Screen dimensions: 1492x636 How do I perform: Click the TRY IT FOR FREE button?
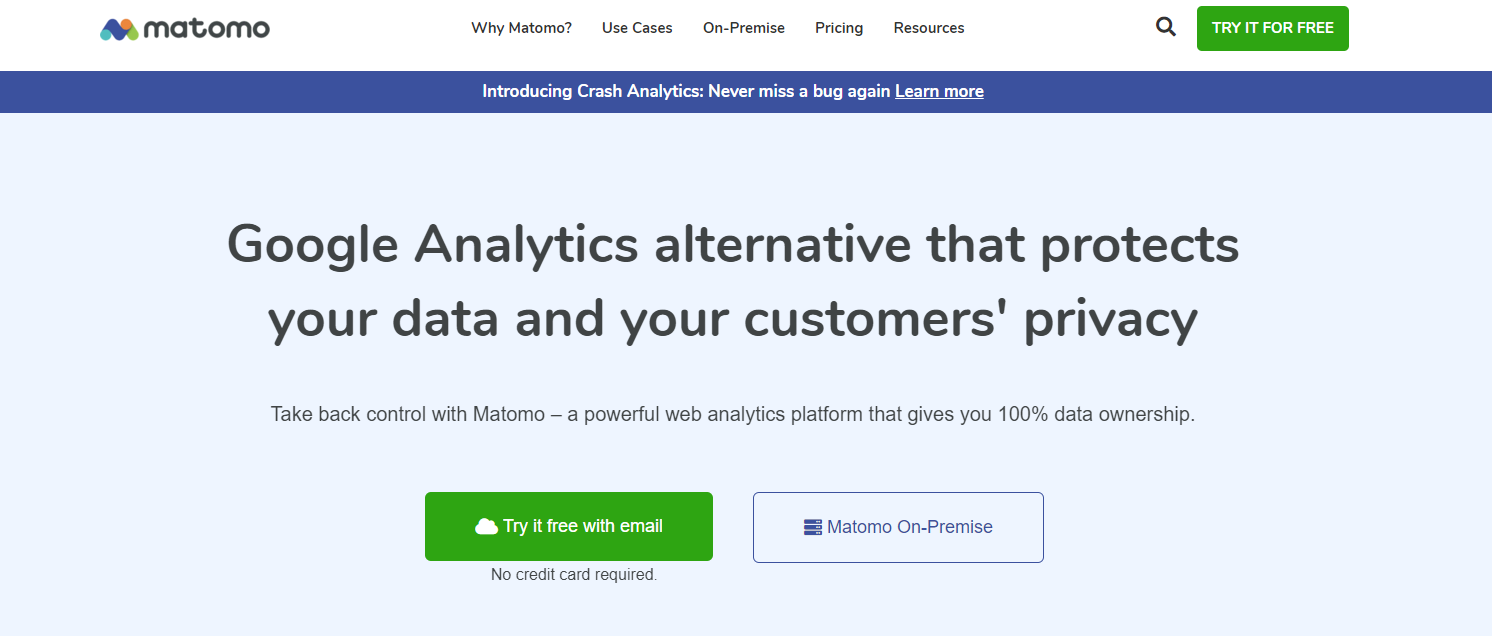(1272, 28)
